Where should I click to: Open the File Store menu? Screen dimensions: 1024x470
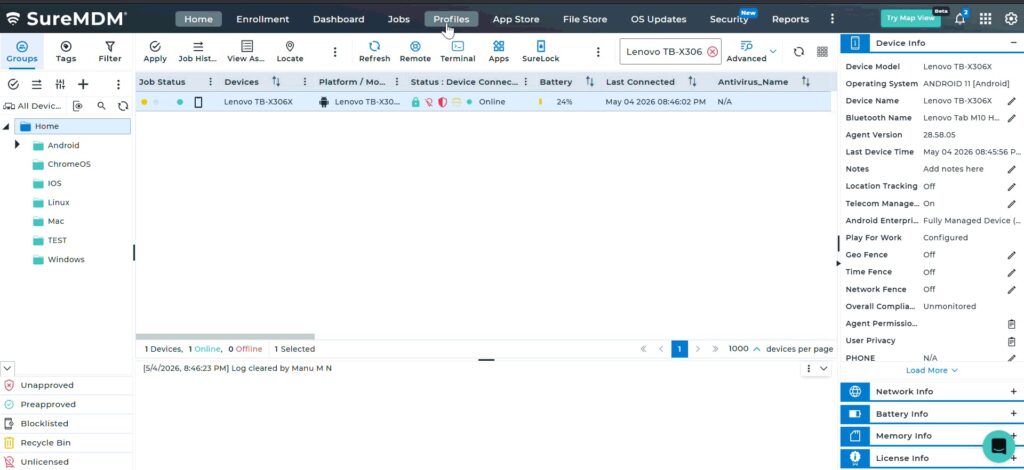pos(585,19)
